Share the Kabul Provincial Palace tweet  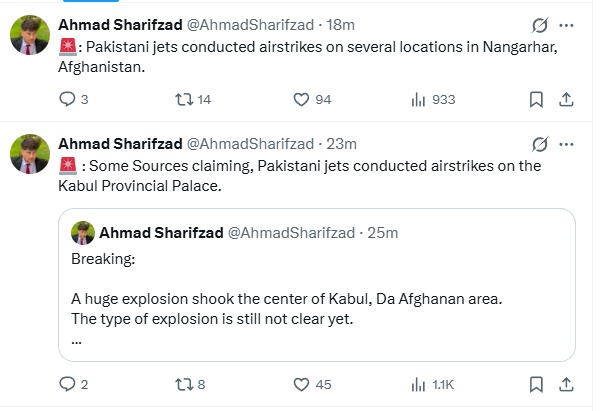[565, 384]
